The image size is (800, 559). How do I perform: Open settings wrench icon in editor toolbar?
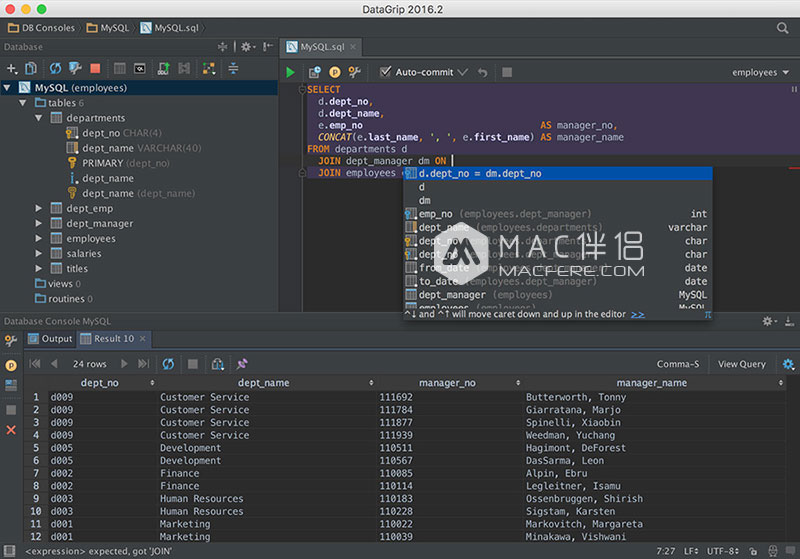pyautogui.click(x=355, y=72)
